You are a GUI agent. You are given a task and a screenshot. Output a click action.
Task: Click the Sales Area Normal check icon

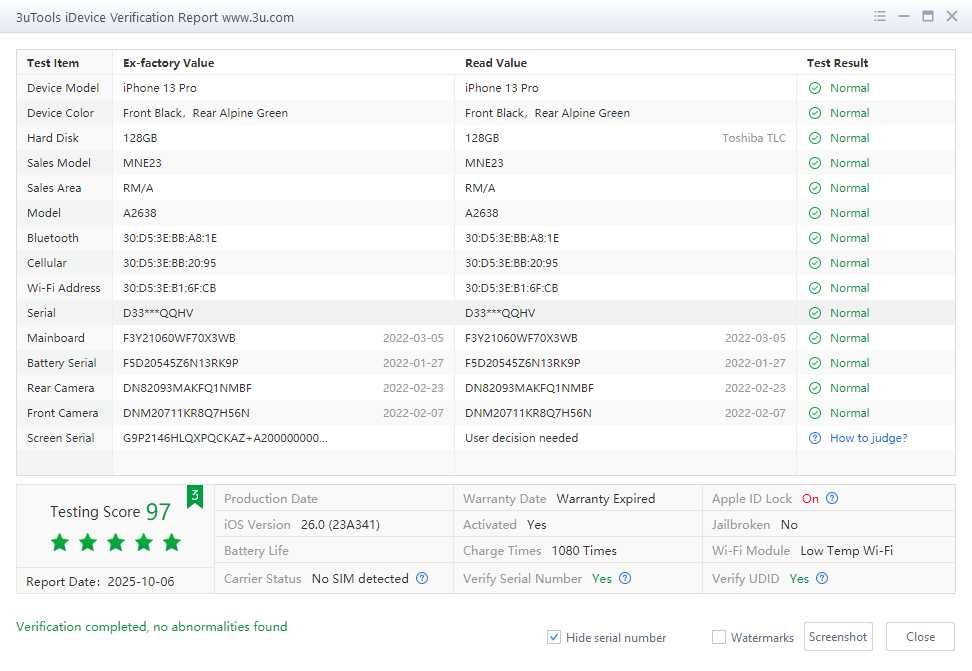pyautogui.click(x=815, y=188)
